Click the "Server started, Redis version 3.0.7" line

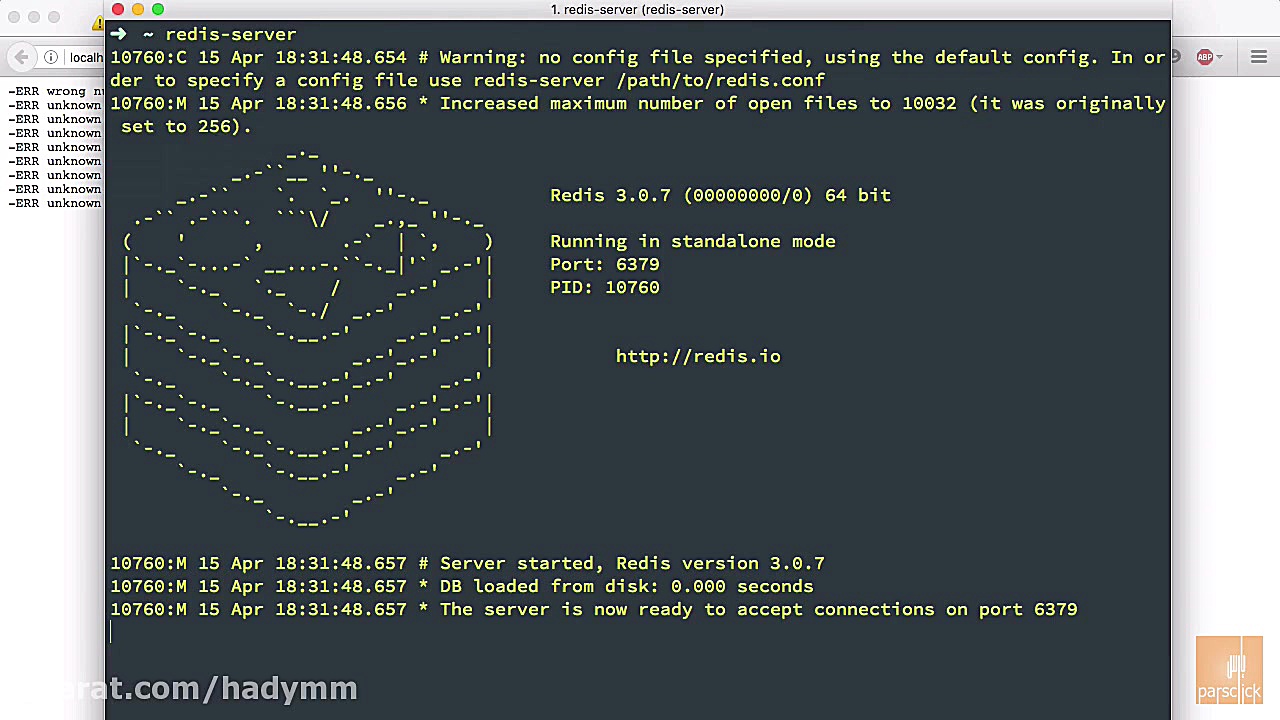[632, 563]
